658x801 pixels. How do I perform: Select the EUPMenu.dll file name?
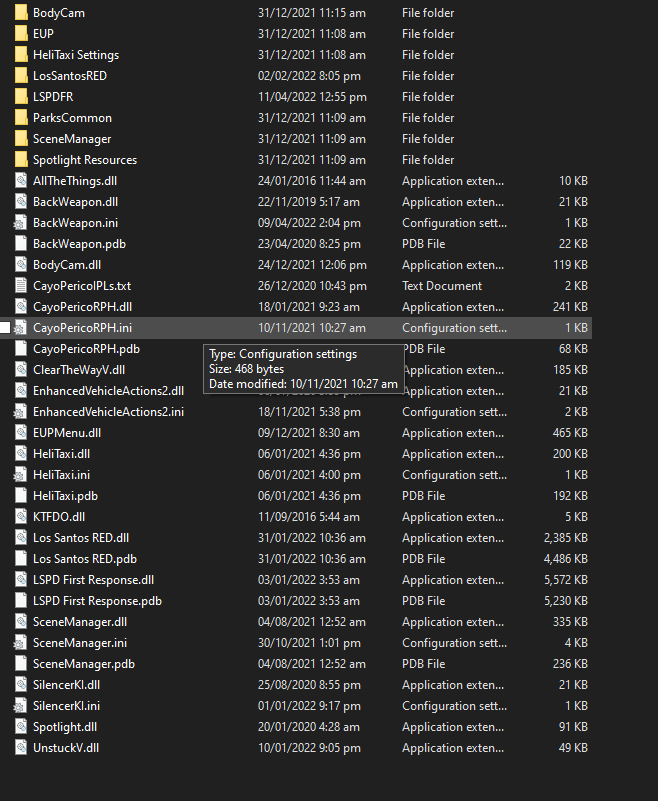pyautogui.click(x=67, y=433)
